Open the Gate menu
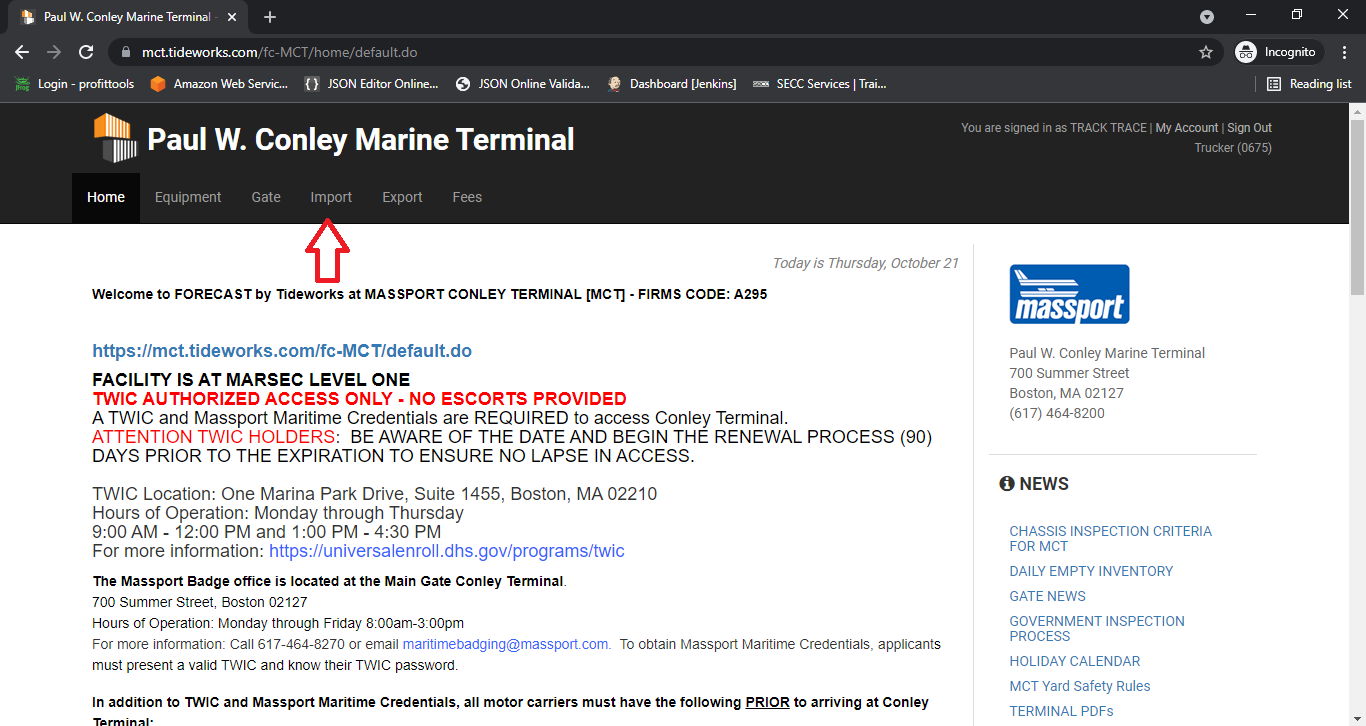 pos(266,198)
